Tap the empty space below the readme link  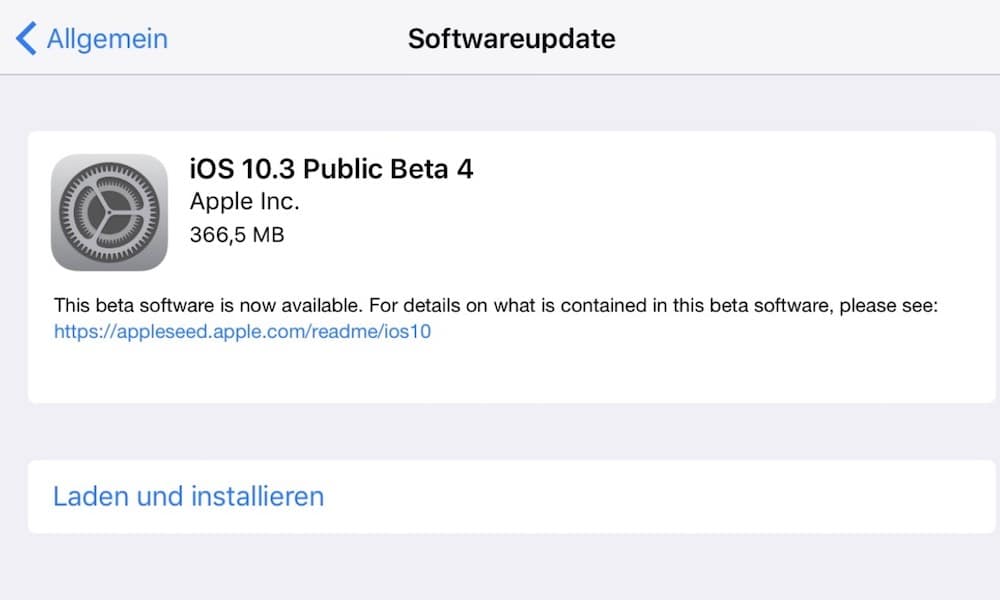point(510,373)
